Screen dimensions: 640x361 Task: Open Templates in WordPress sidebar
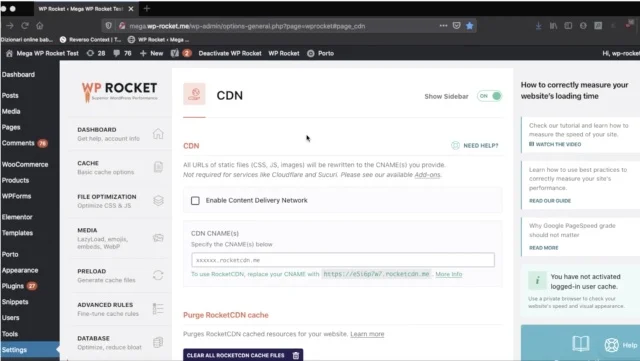18,233
